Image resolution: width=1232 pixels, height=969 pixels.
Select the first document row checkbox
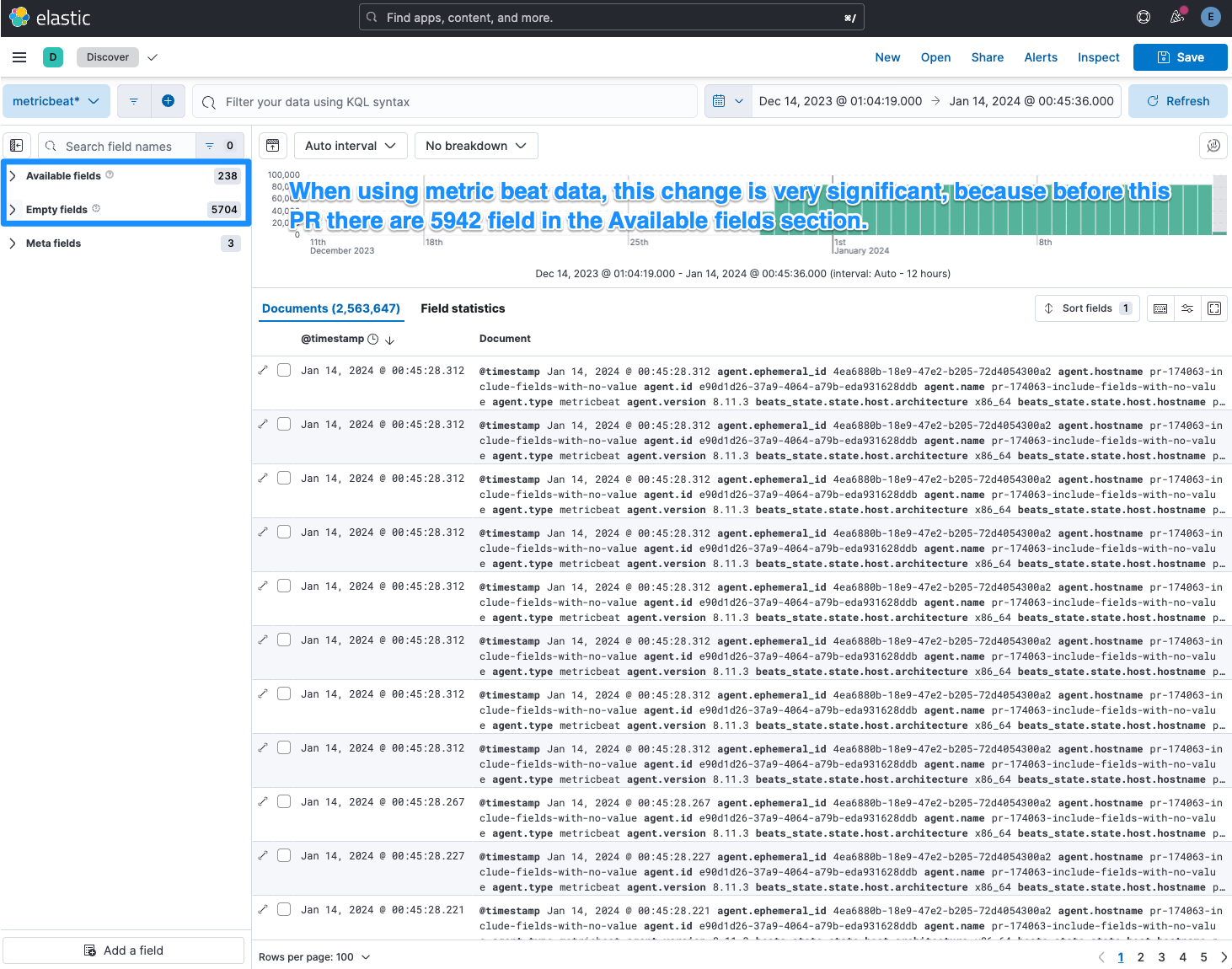point(284,370)
